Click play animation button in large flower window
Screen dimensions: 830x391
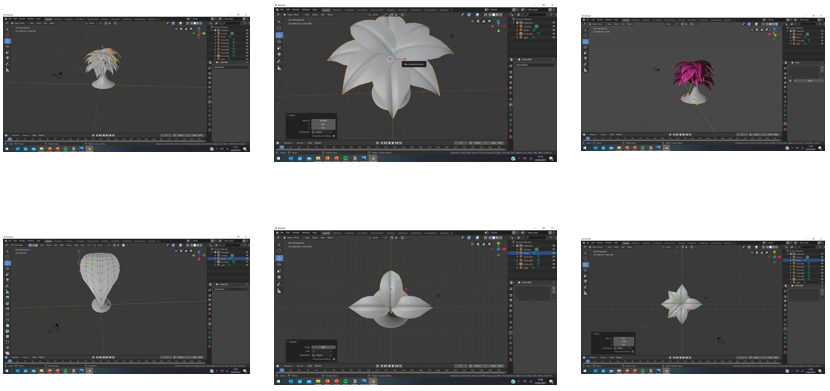[x=393, y=143]
